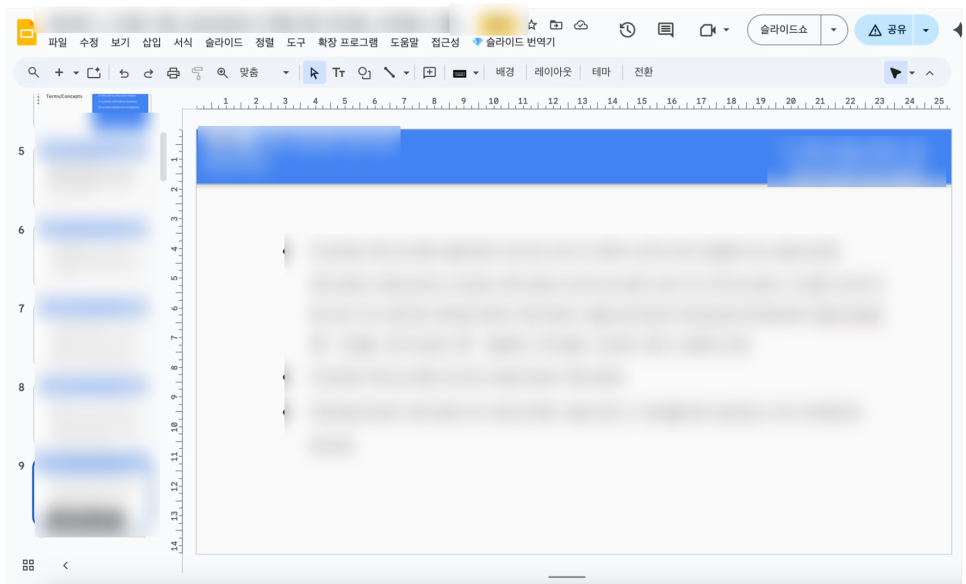Image resolution: width=966 pixels, height=584 pixels.
Task: Star this presentation
Action: [x=532, y=25]
